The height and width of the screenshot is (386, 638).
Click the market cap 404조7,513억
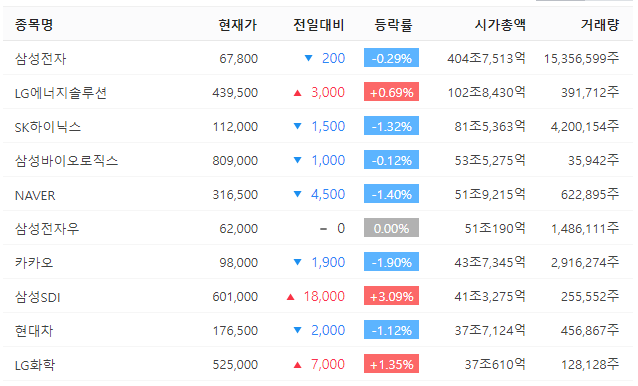click(x=486, y=59)
